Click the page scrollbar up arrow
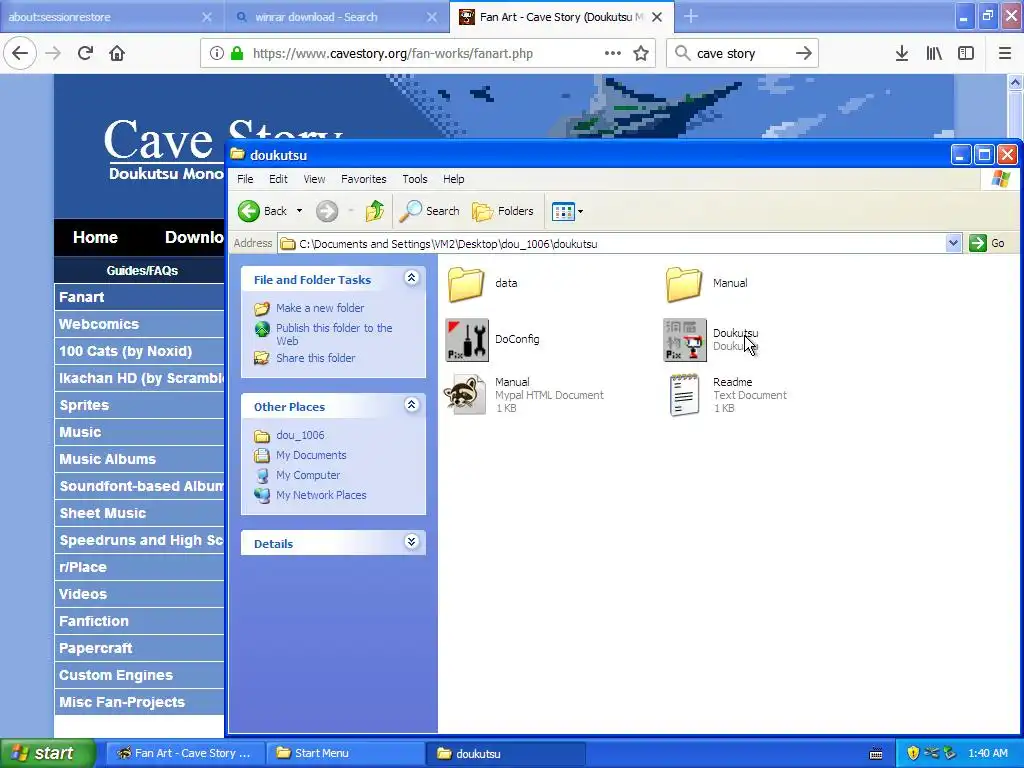This screenshot has height=768, width=1024. click(x=1015, y=82)
